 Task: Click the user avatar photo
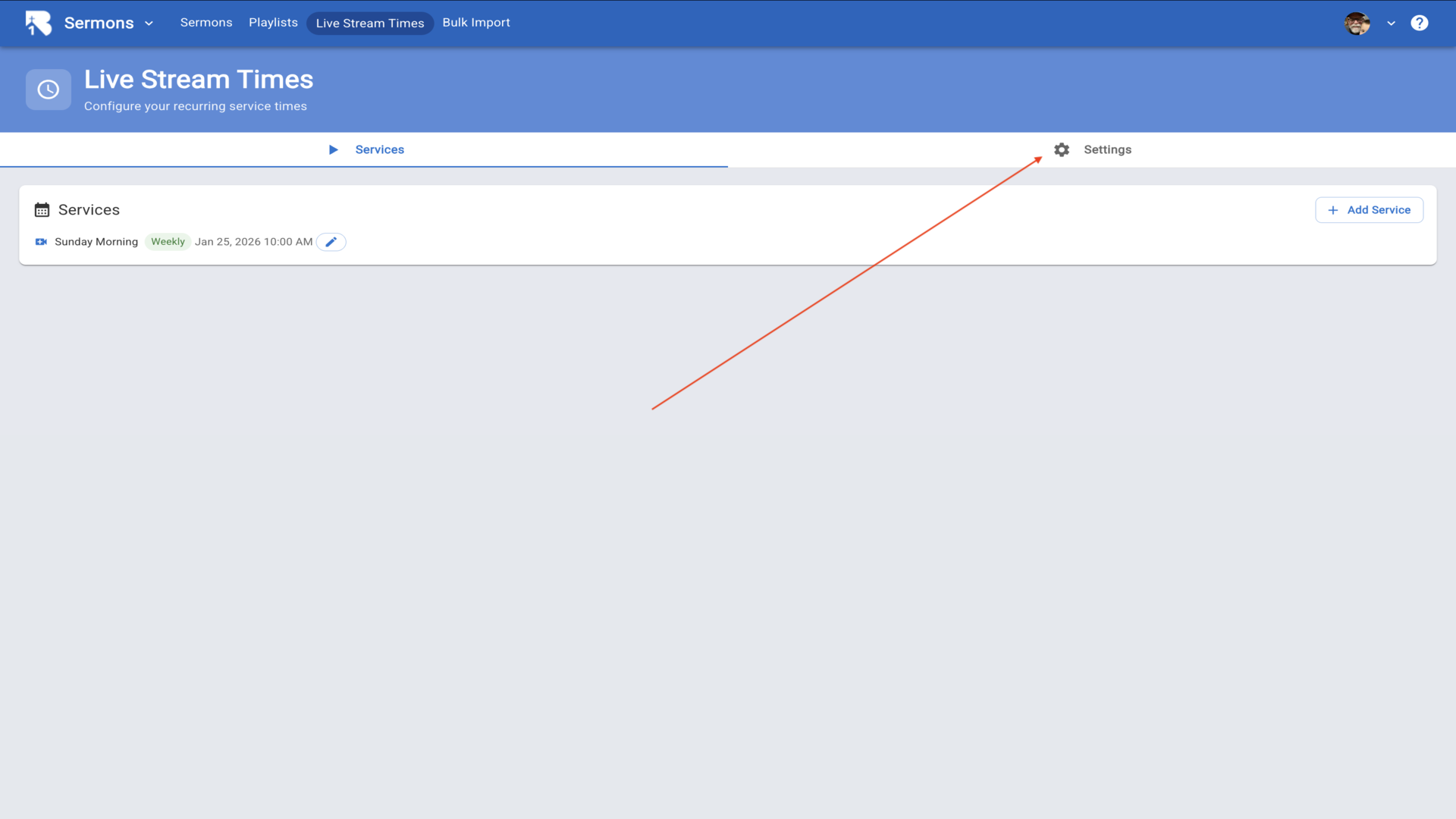tap(1357, 24)
